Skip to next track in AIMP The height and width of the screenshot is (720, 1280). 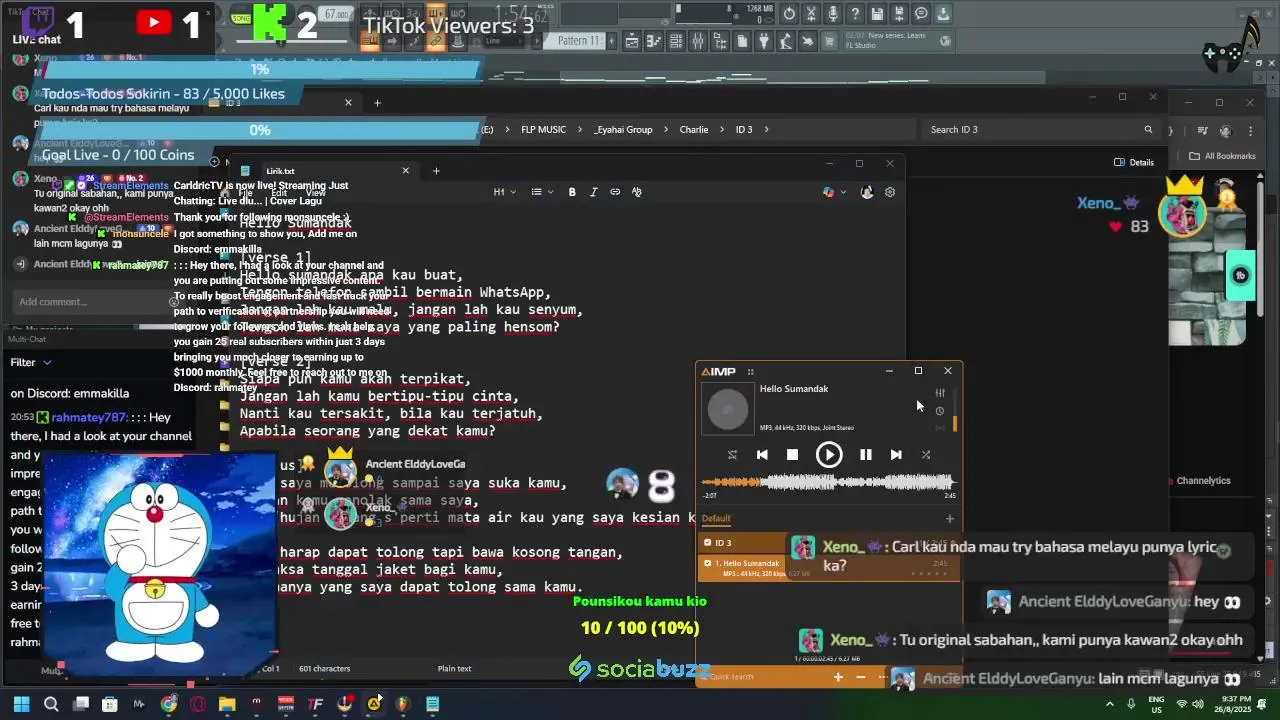(x=896, y=454)
